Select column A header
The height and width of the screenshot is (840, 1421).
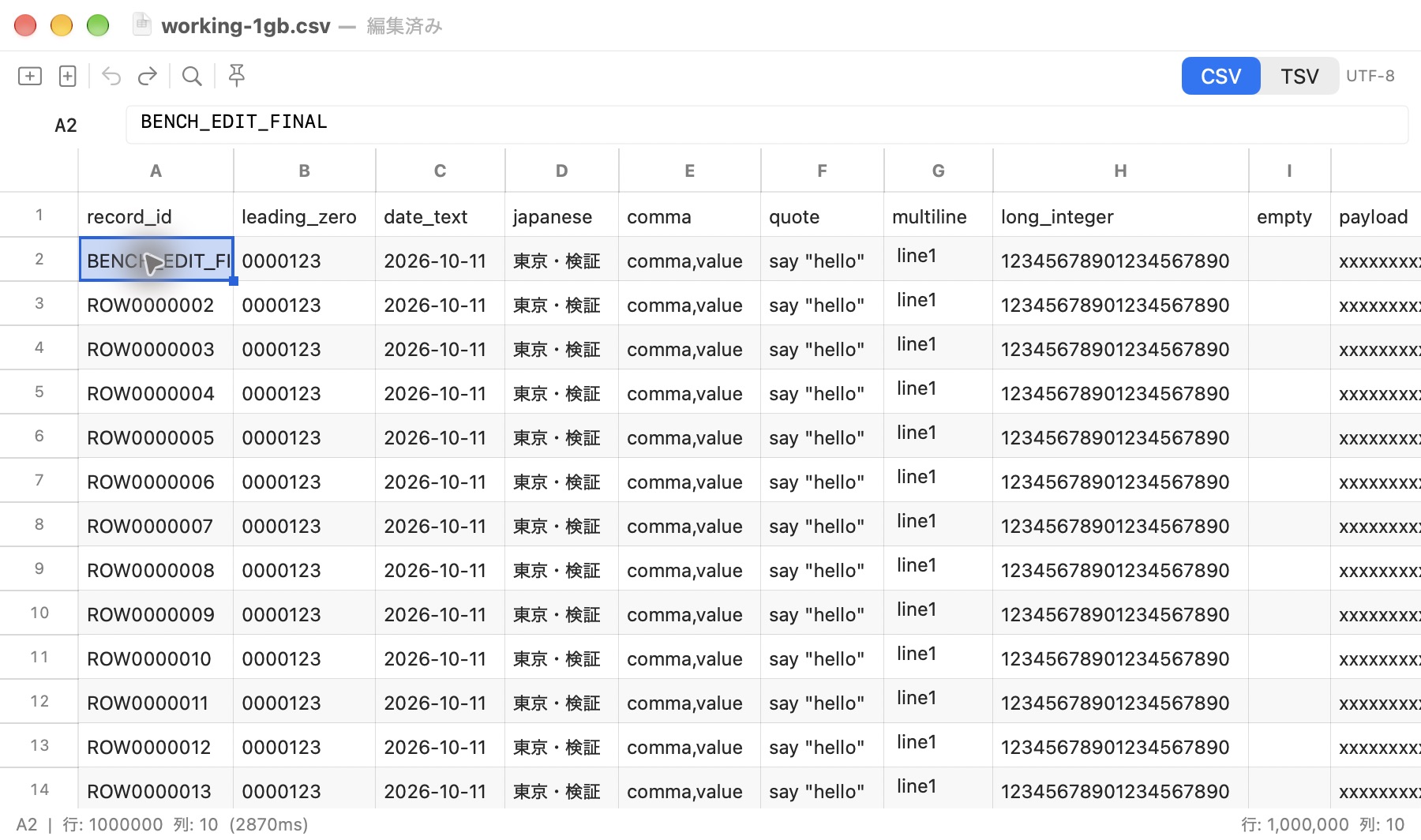point(156,171)
